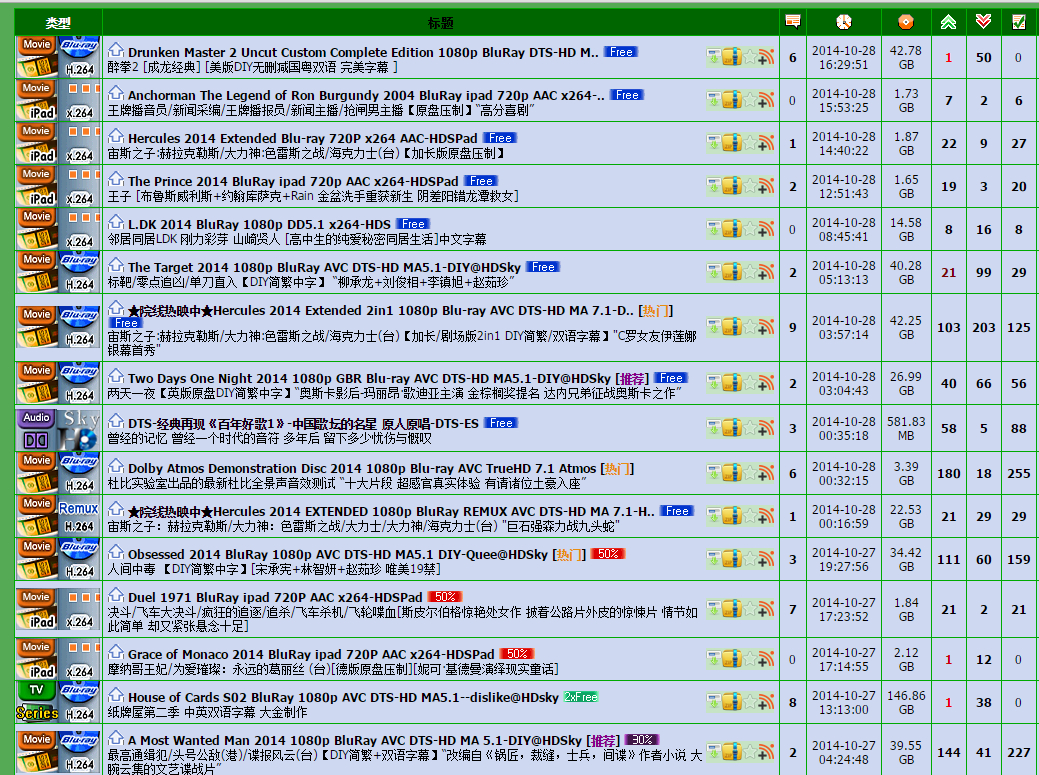Open Dolby Atmos Demonstration Disc link

tap(362, 469)
